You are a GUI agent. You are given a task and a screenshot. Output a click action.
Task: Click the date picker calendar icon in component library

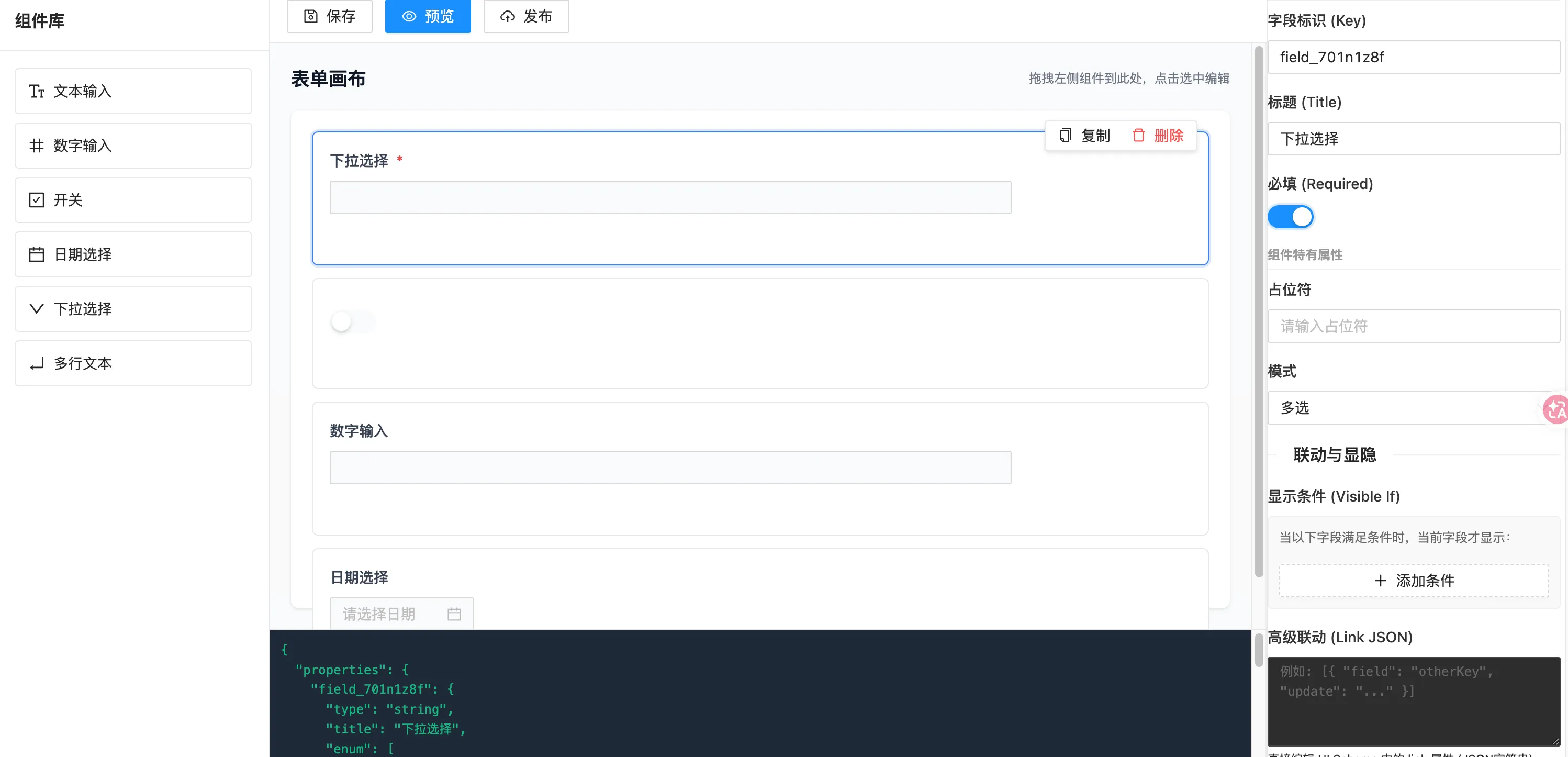37,254
